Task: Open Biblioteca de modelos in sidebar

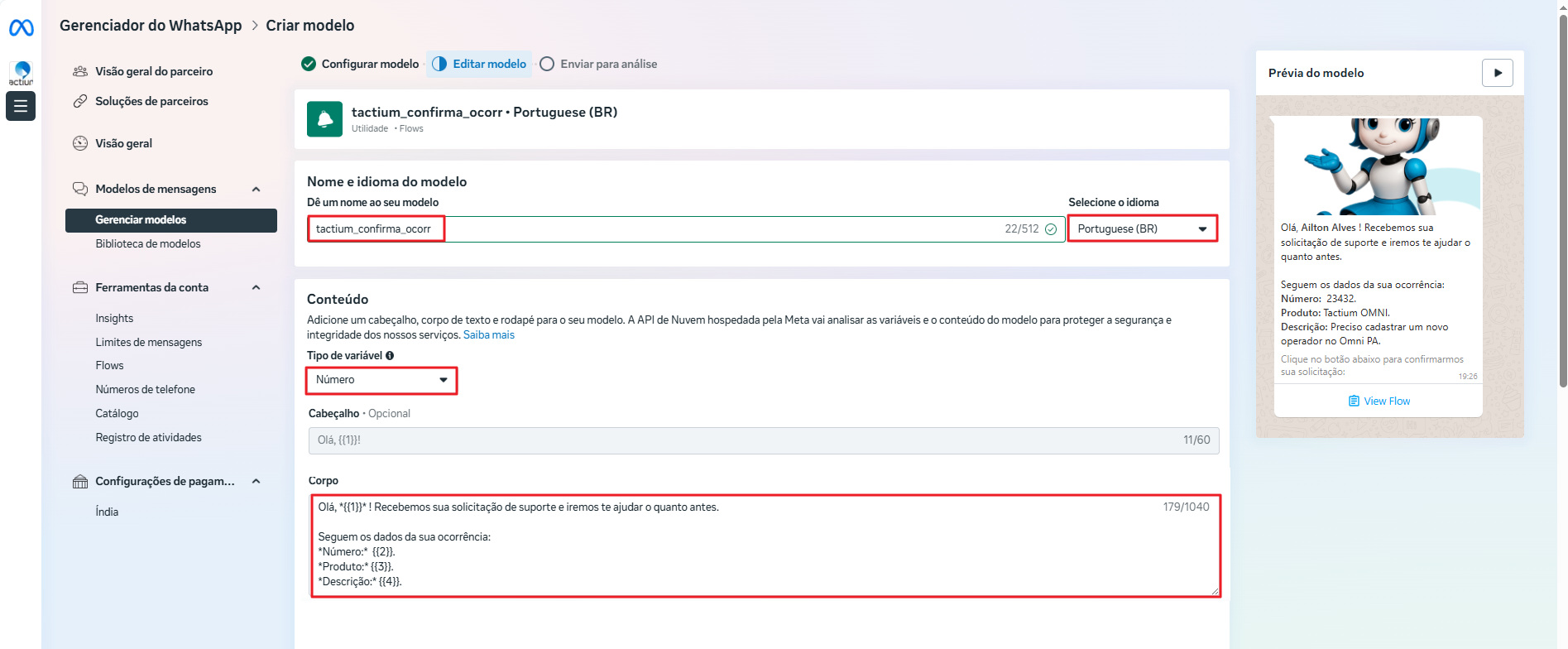Action: coord(148,244)
